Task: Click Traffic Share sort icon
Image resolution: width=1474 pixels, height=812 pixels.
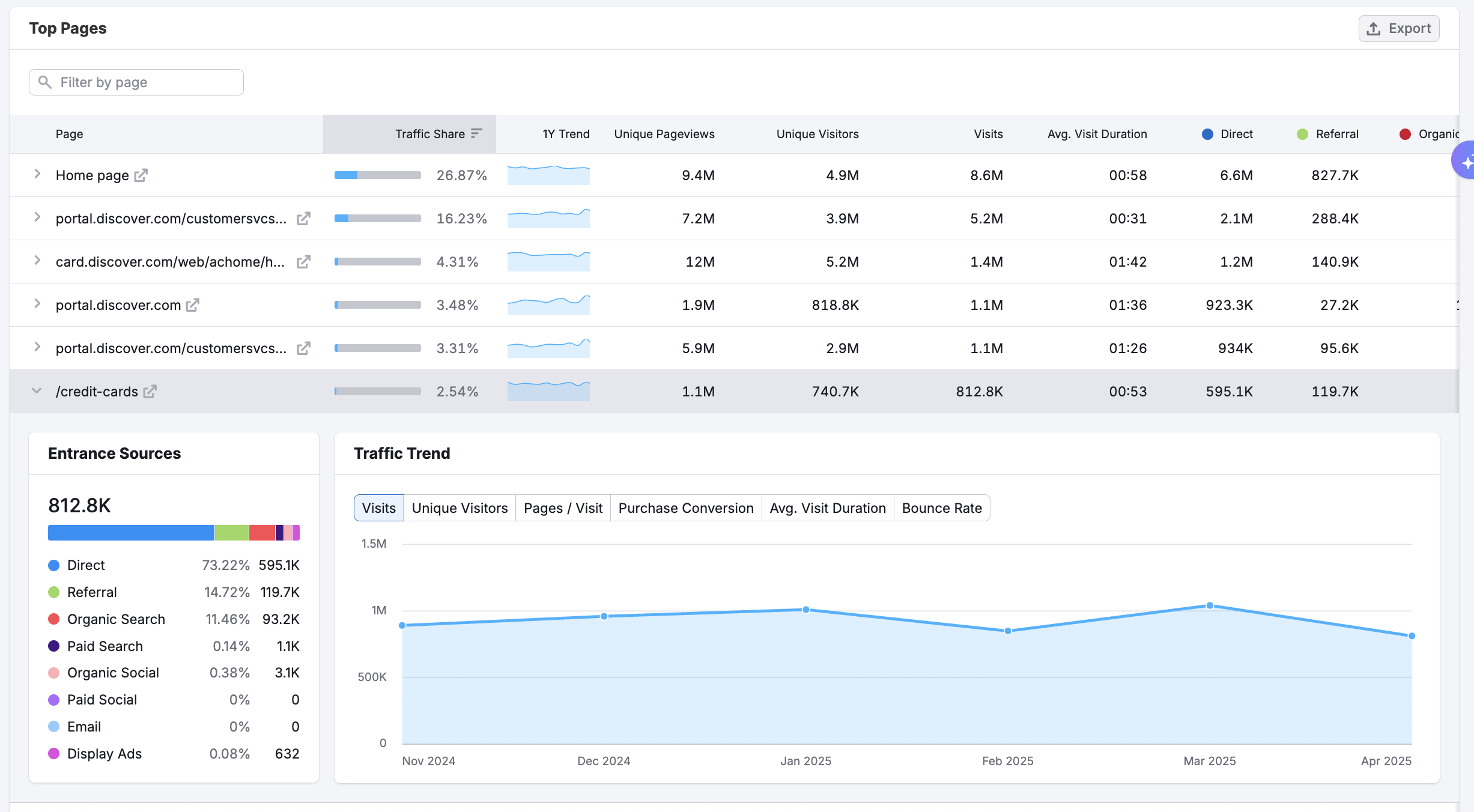Action: (477, 133)
